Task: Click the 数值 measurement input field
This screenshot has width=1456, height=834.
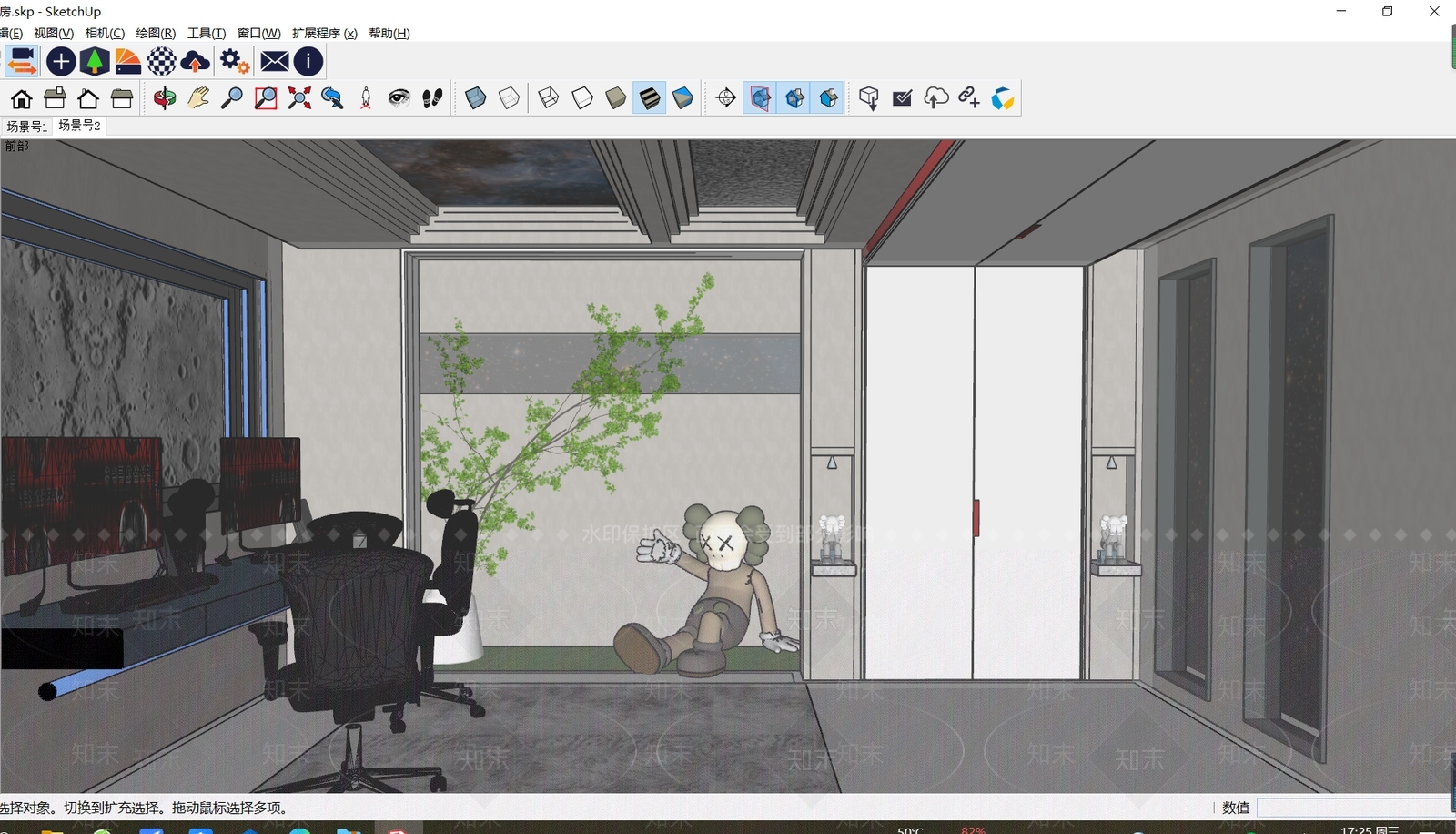Action: click(x=1354, y=808)
